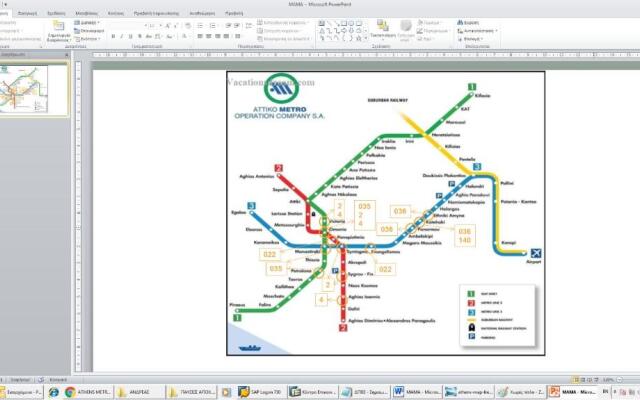Click the Increase Font Size icon
This screenshot has width=640, height=400.
pyautogui.click(x=167, y=26)
